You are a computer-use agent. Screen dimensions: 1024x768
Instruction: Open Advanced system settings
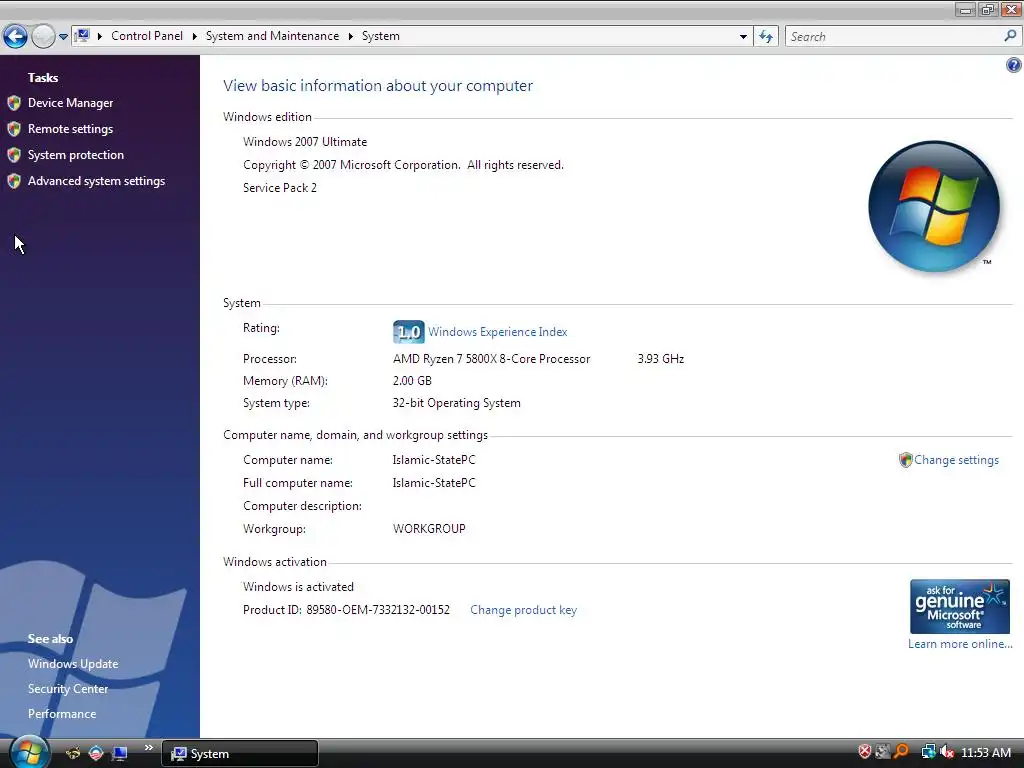(x=96, y=181)
